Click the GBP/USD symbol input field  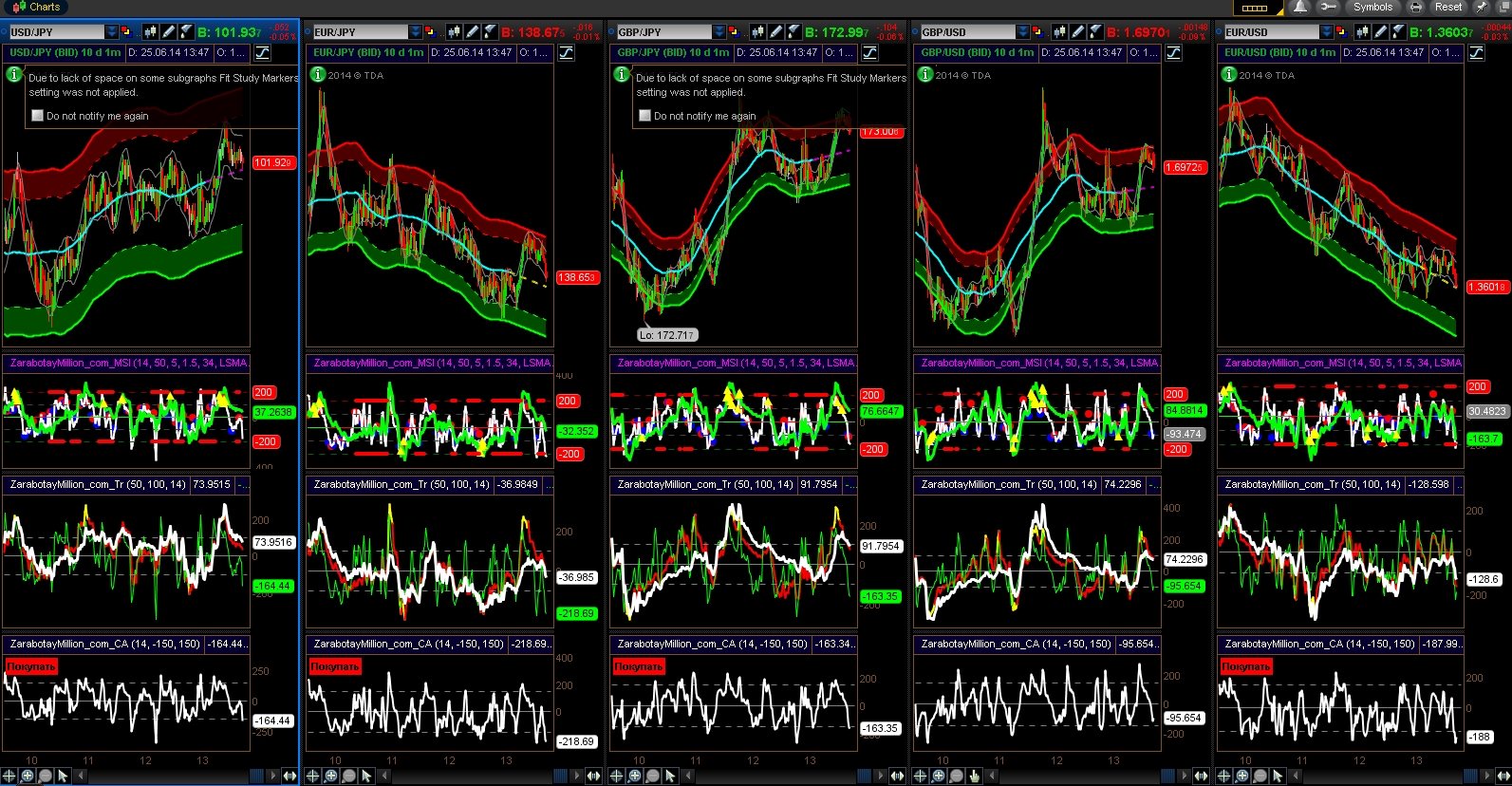[x=967, y=32]
